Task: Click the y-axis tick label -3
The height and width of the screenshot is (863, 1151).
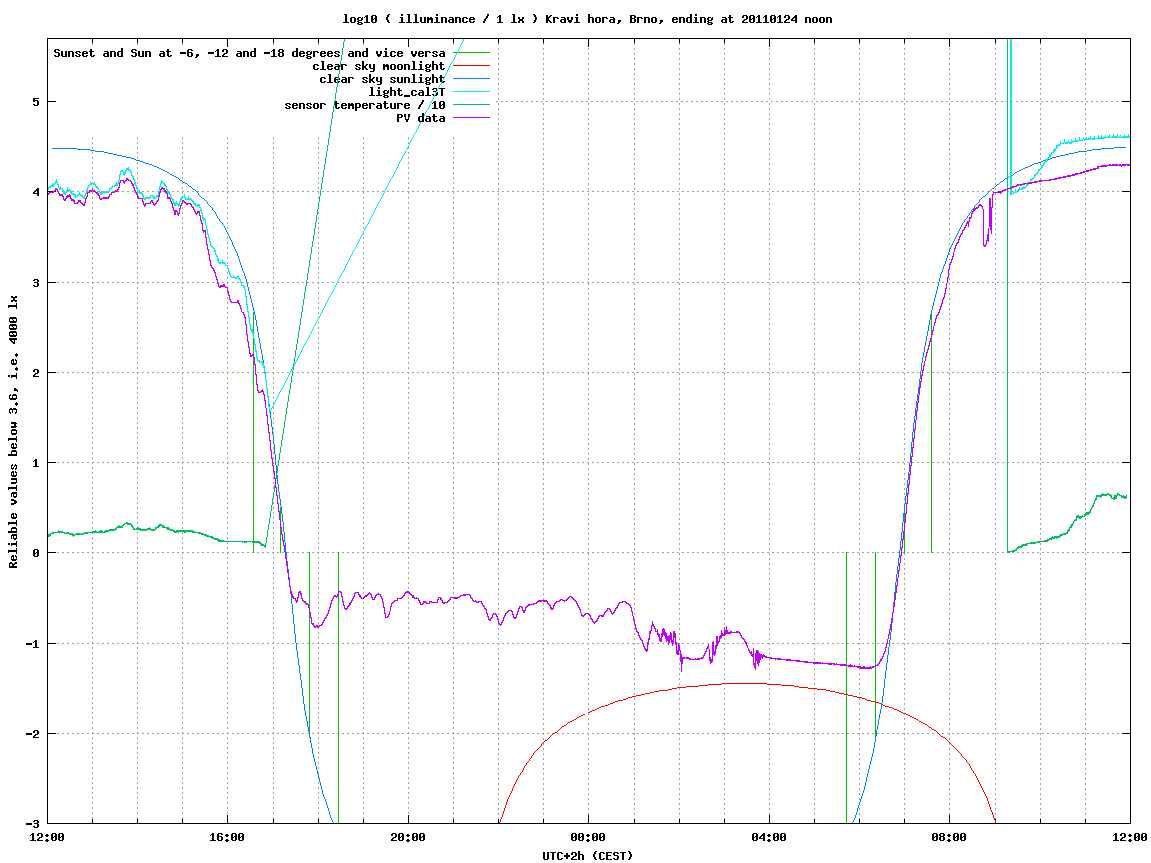Action: click(32, 824)
